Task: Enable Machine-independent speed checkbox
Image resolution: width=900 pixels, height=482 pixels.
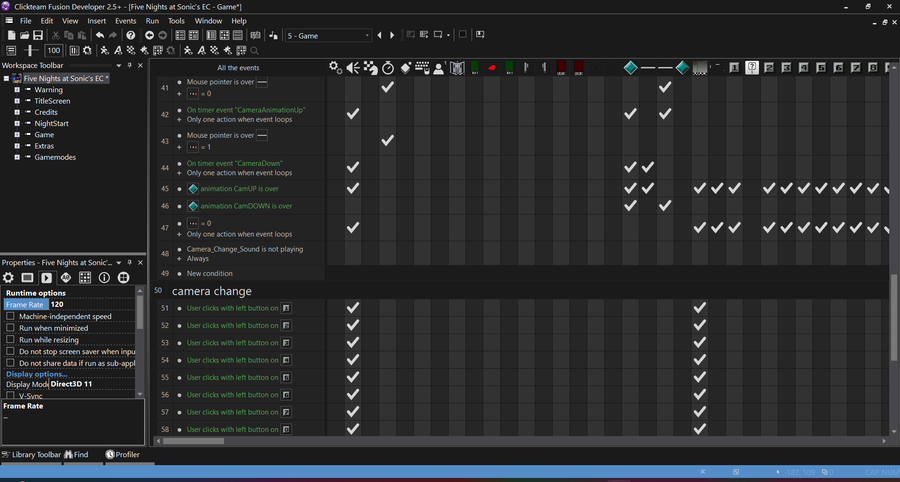Action: [x=10, y=316]
